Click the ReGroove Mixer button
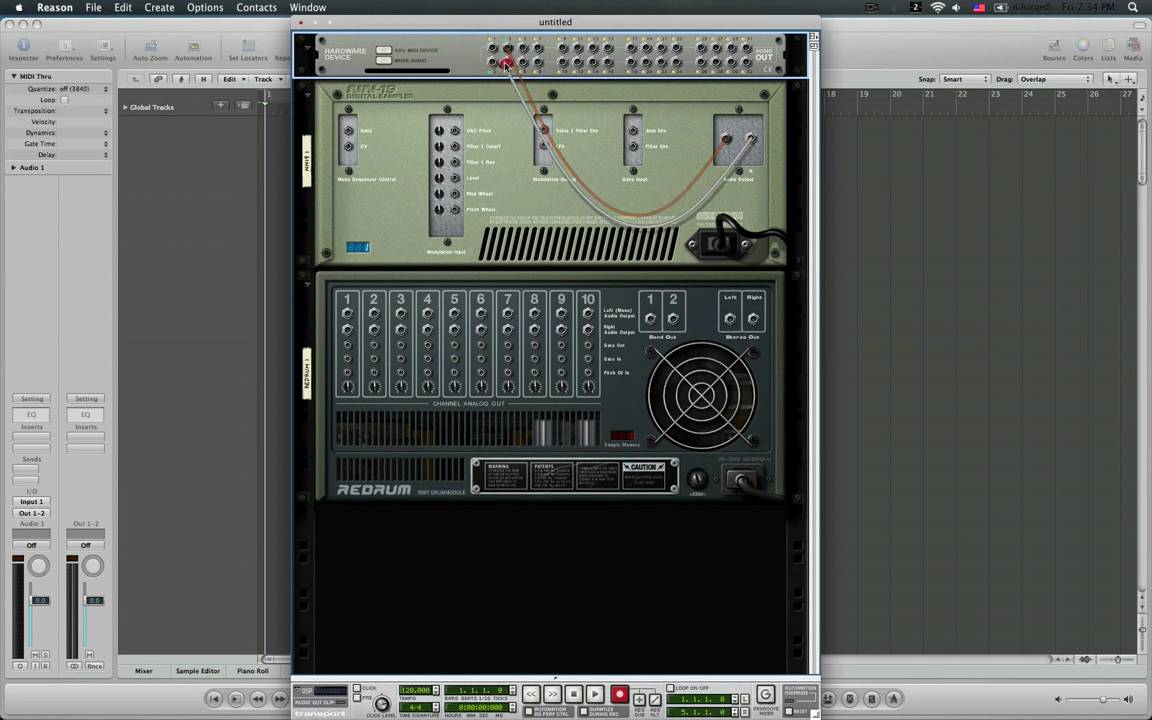 pyautogui.click(x=766, y=694)
